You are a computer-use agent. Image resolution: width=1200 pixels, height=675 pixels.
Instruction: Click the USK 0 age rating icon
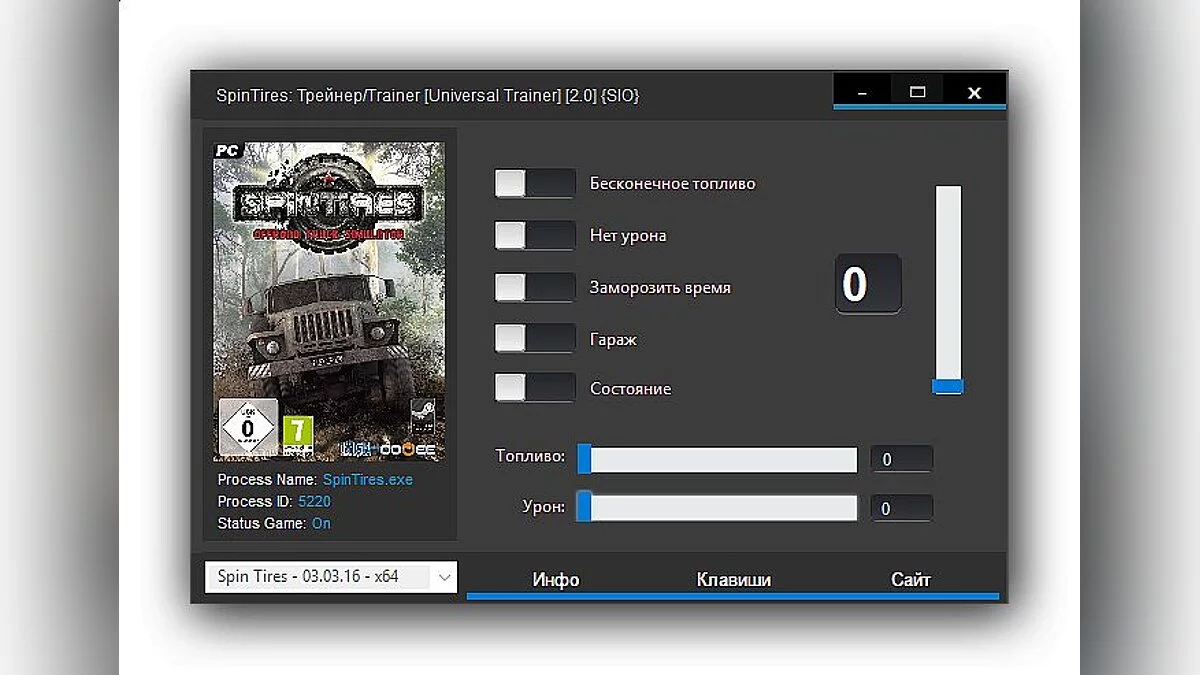pos(247,424)
